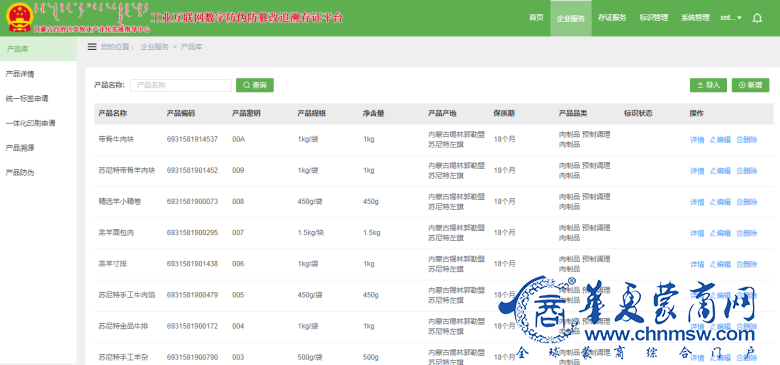
Task: Open 详情 for product key 006
Action: click(x=697, y=264)
